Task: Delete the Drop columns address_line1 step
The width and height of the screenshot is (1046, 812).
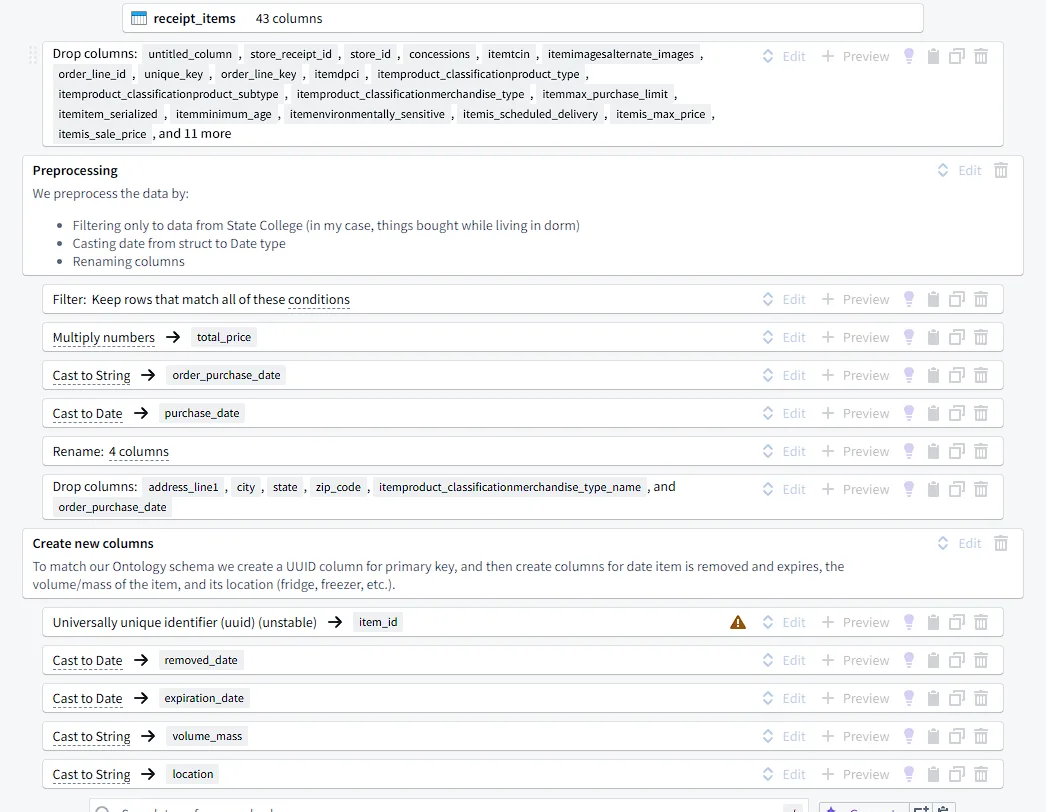Action: tap(981, 489)
